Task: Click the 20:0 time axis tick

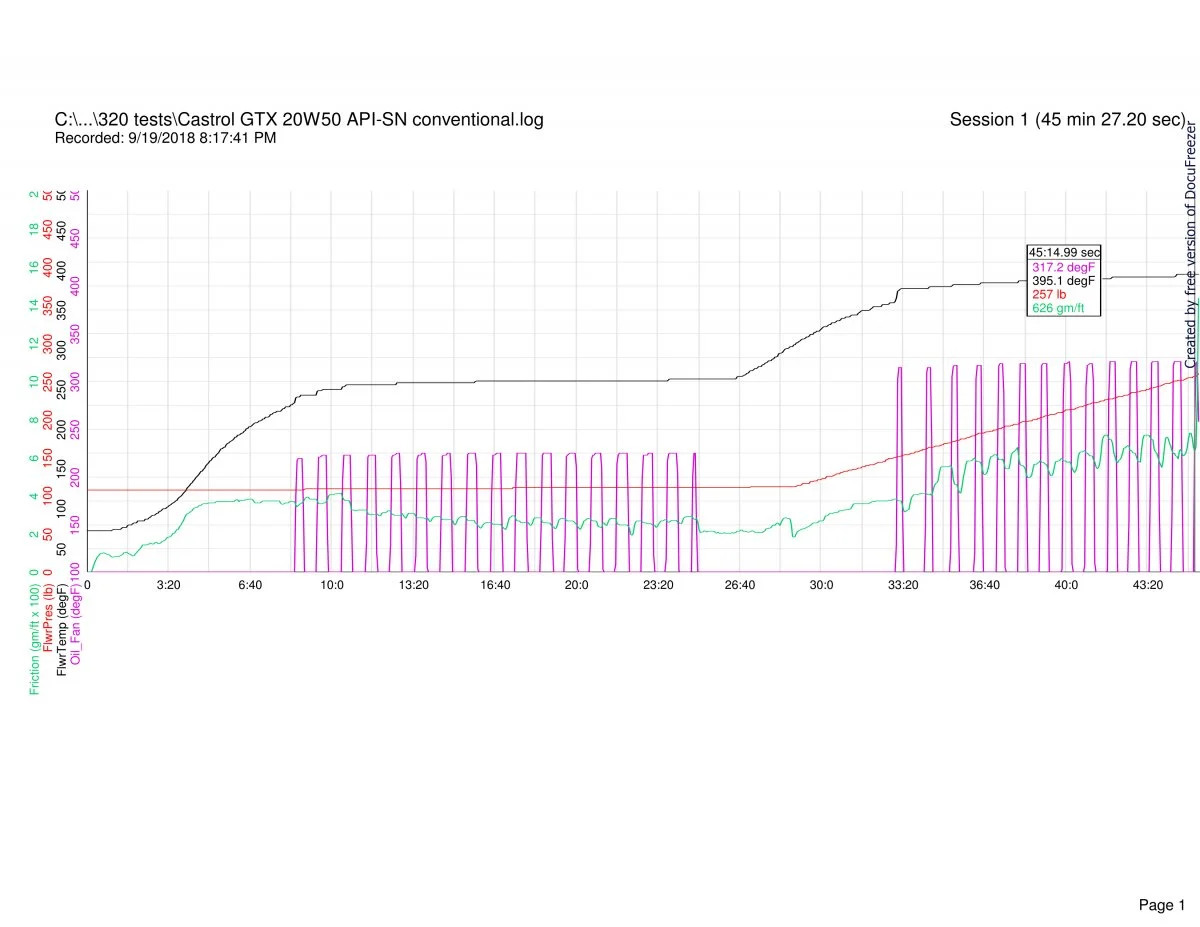Action: 576,585
